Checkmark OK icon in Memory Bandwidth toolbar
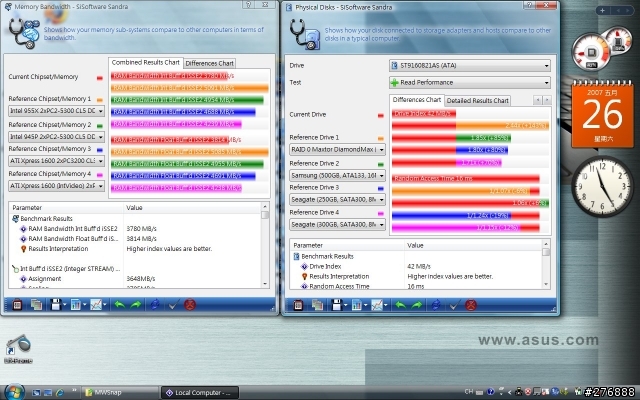Screen dimensions: 640x400 (173, 304)
